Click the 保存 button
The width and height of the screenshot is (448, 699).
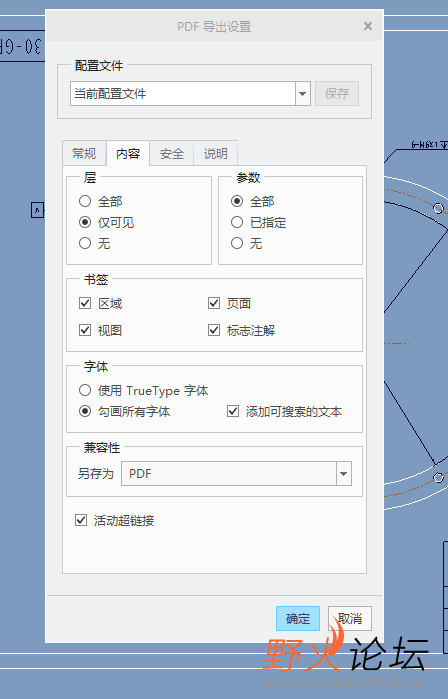point(337,94)
